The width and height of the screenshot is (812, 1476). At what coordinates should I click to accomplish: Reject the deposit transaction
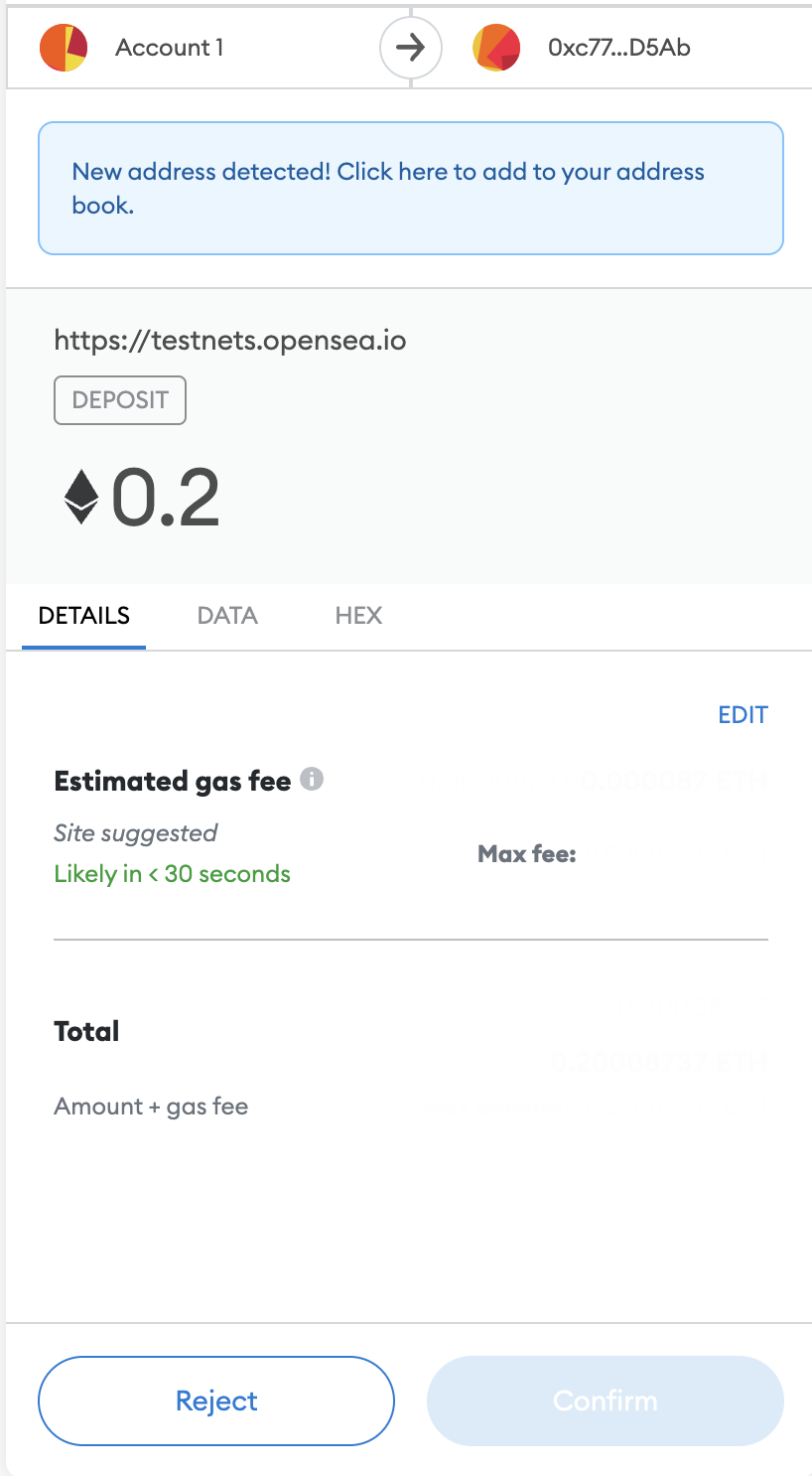[x=216, y=1401]
